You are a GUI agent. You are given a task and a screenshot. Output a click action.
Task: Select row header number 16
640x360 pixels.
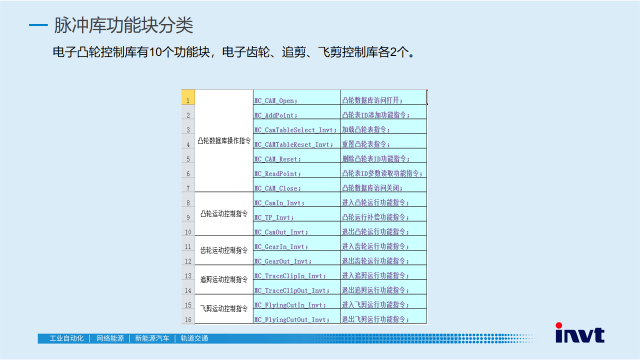pyautogui.click(x=188, y=319)
